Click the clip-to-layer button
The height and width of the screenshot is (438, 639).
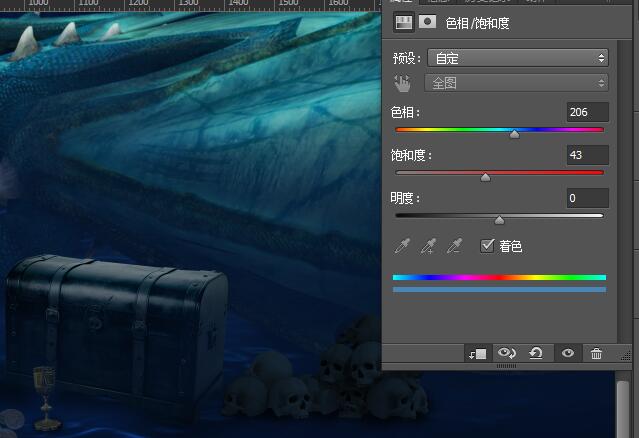(x=478, y=353)
